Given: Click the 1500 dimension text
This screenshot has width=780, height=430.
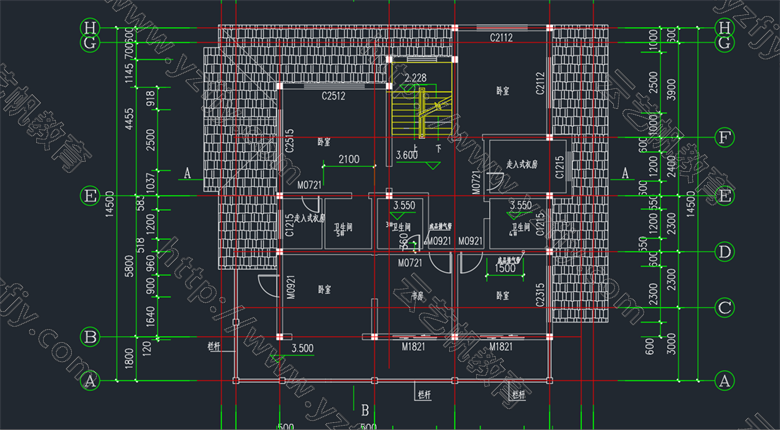Looking at the screenshot, I should (x=505, y=268).
